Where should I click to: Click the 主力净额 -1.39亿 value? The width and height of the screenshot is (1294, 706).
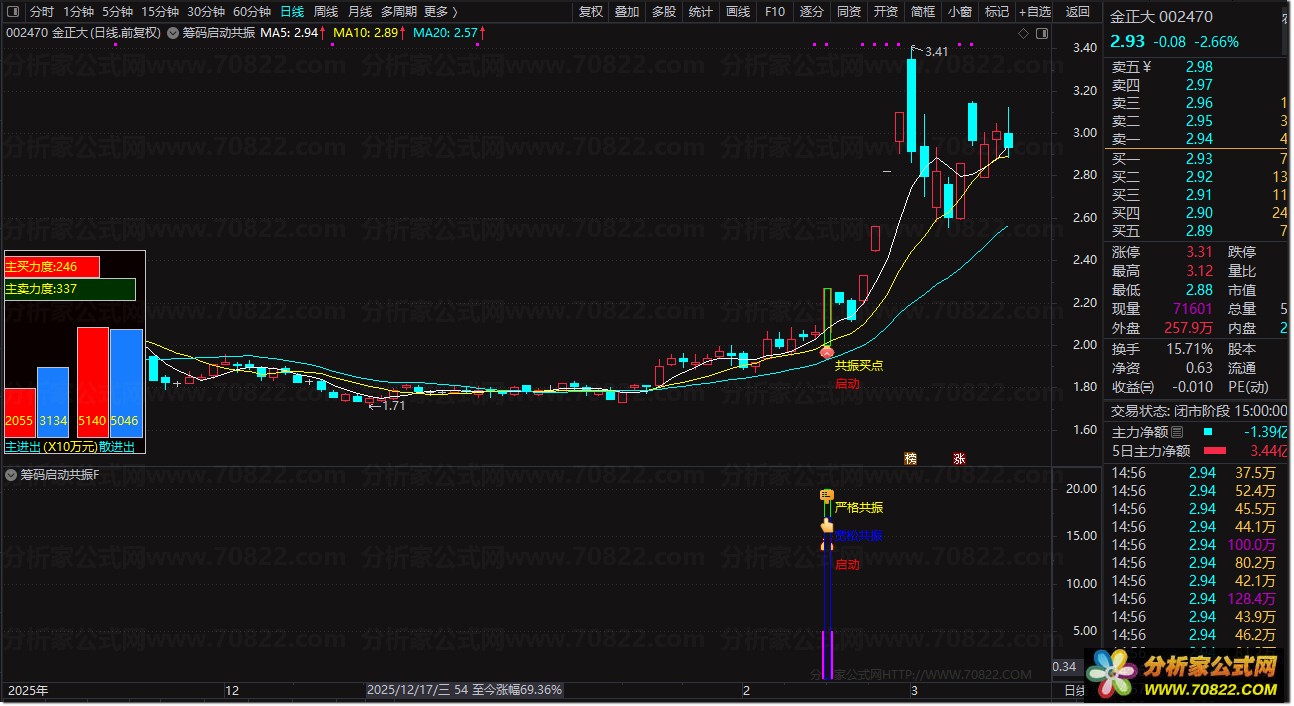[x=1266, y=432]
